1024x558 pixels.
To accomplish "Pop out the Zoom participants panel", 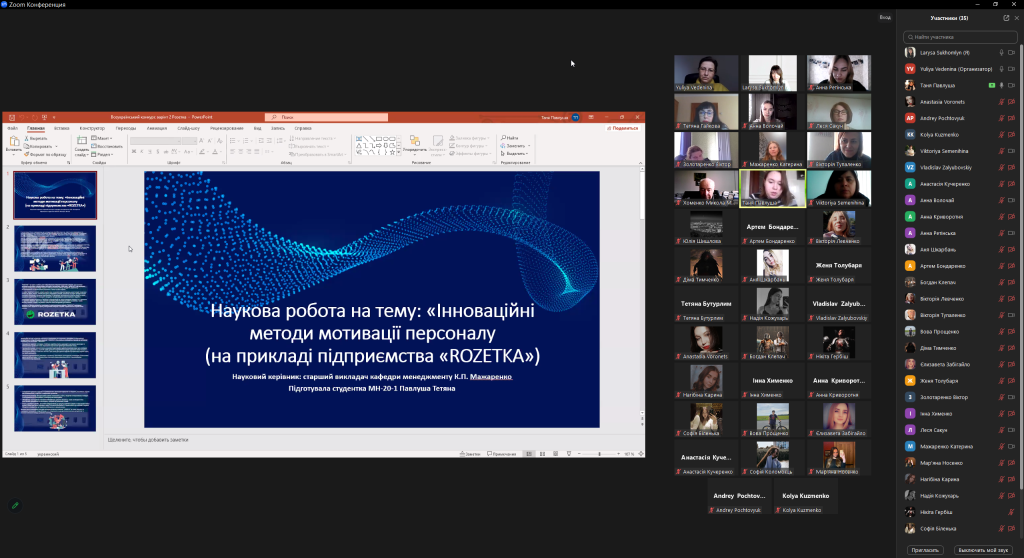I will tap(1006, 18).
